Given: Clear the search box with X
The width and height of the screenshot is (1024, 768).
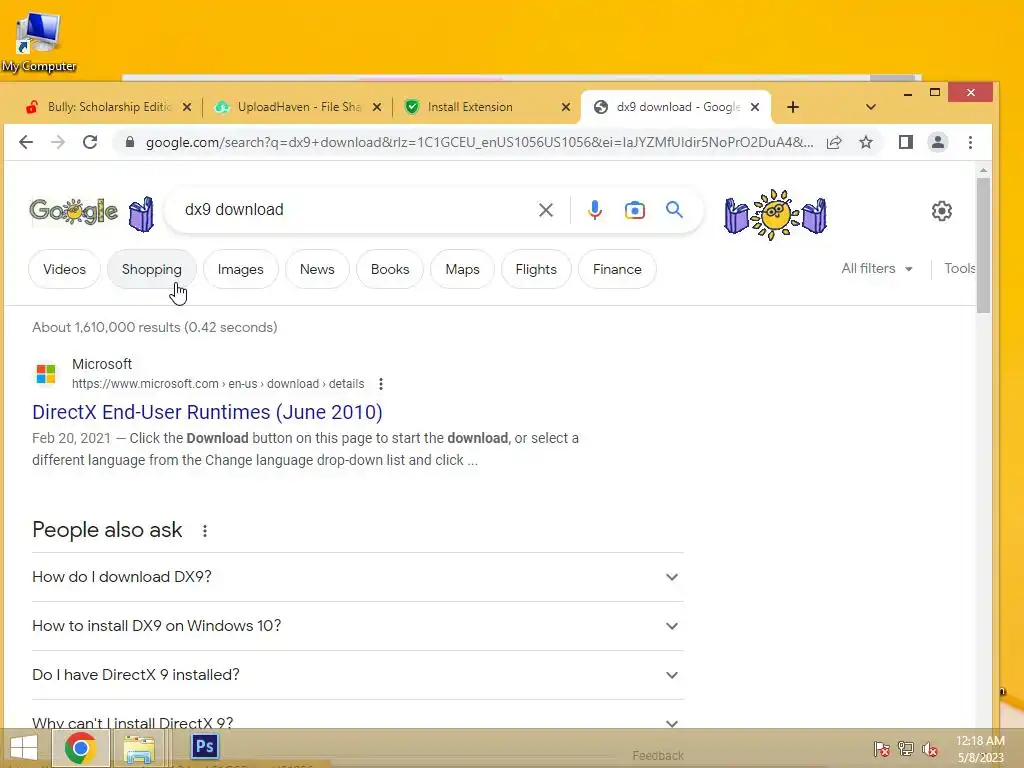Looking at the screenshot, I should 545,210.
